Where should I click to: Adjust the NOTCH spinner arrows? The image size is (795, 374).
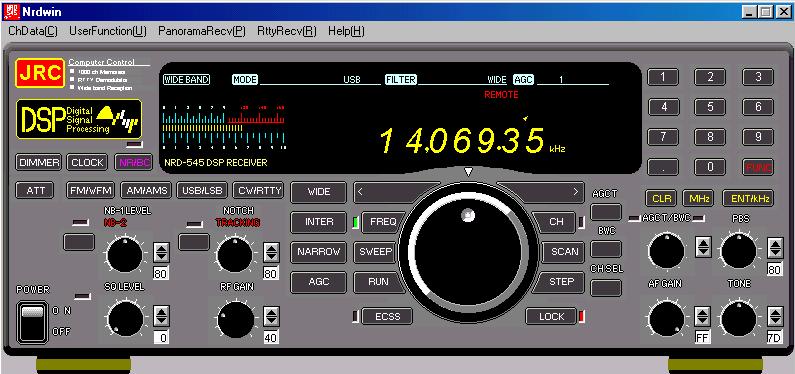271,252
